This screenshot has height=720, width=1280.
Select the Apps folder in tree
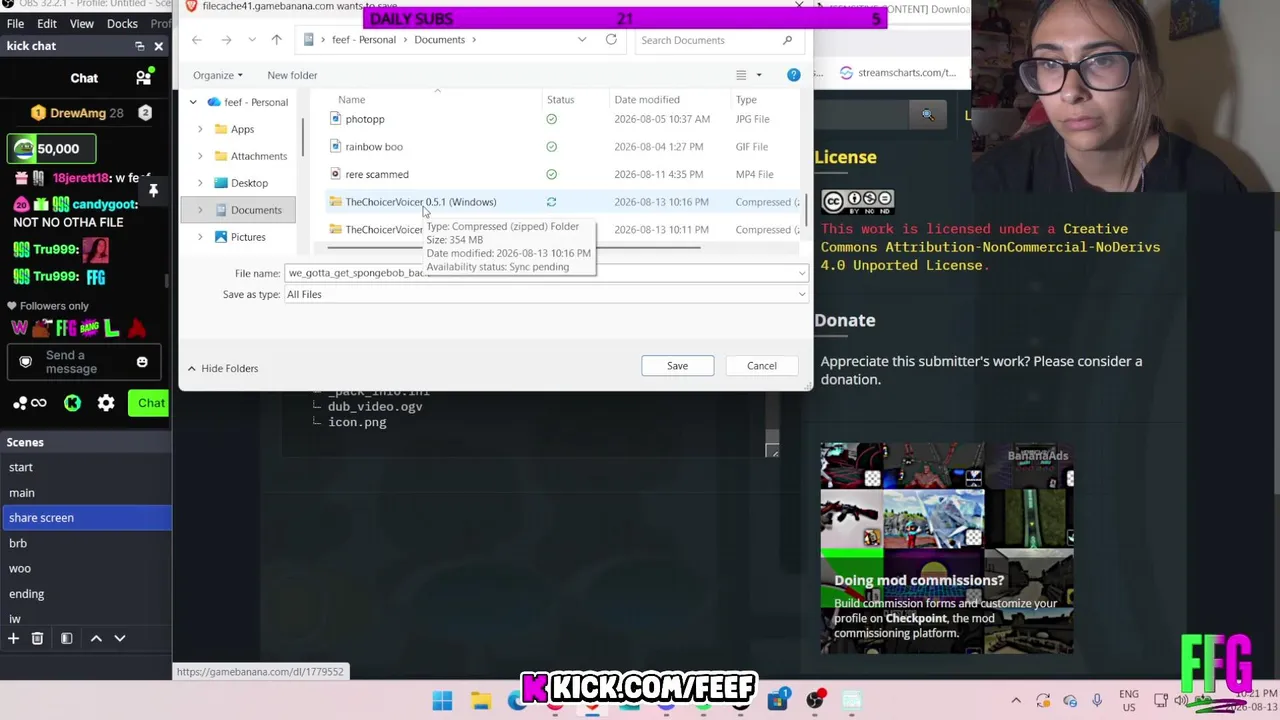pos(242,129)
